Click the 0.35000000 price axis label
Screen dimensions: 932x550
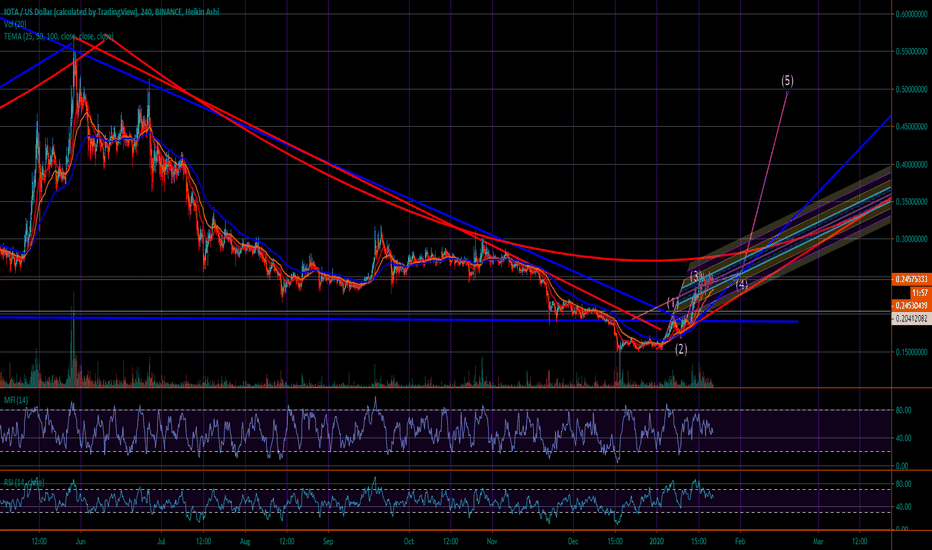coord(911,202)
